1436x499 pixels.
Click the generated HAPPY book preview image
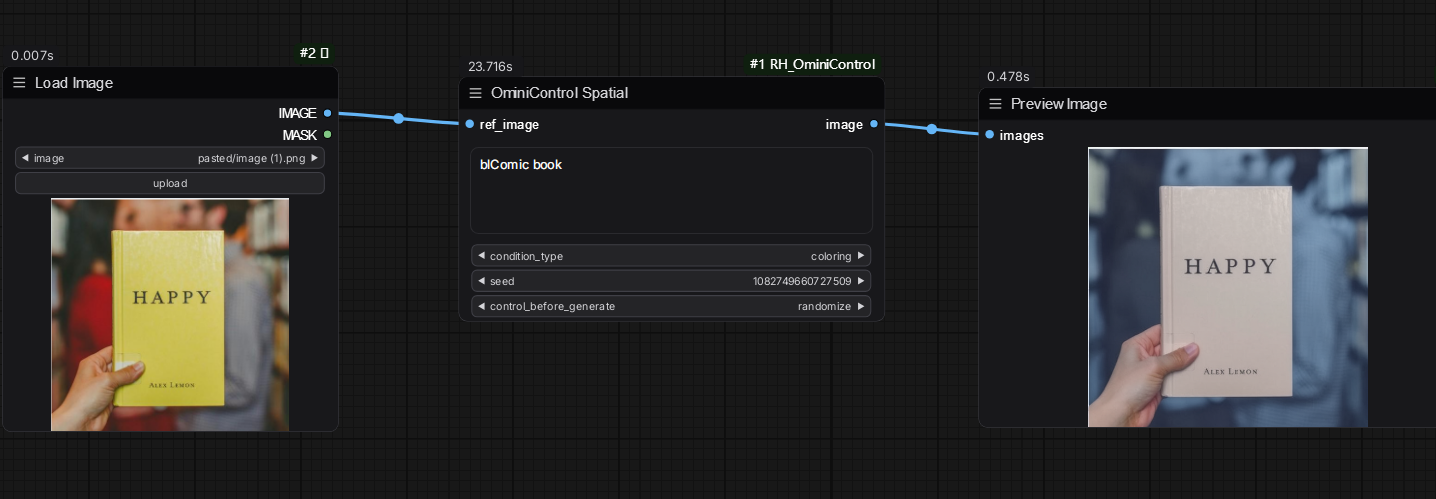click(x=1227, y=287)
